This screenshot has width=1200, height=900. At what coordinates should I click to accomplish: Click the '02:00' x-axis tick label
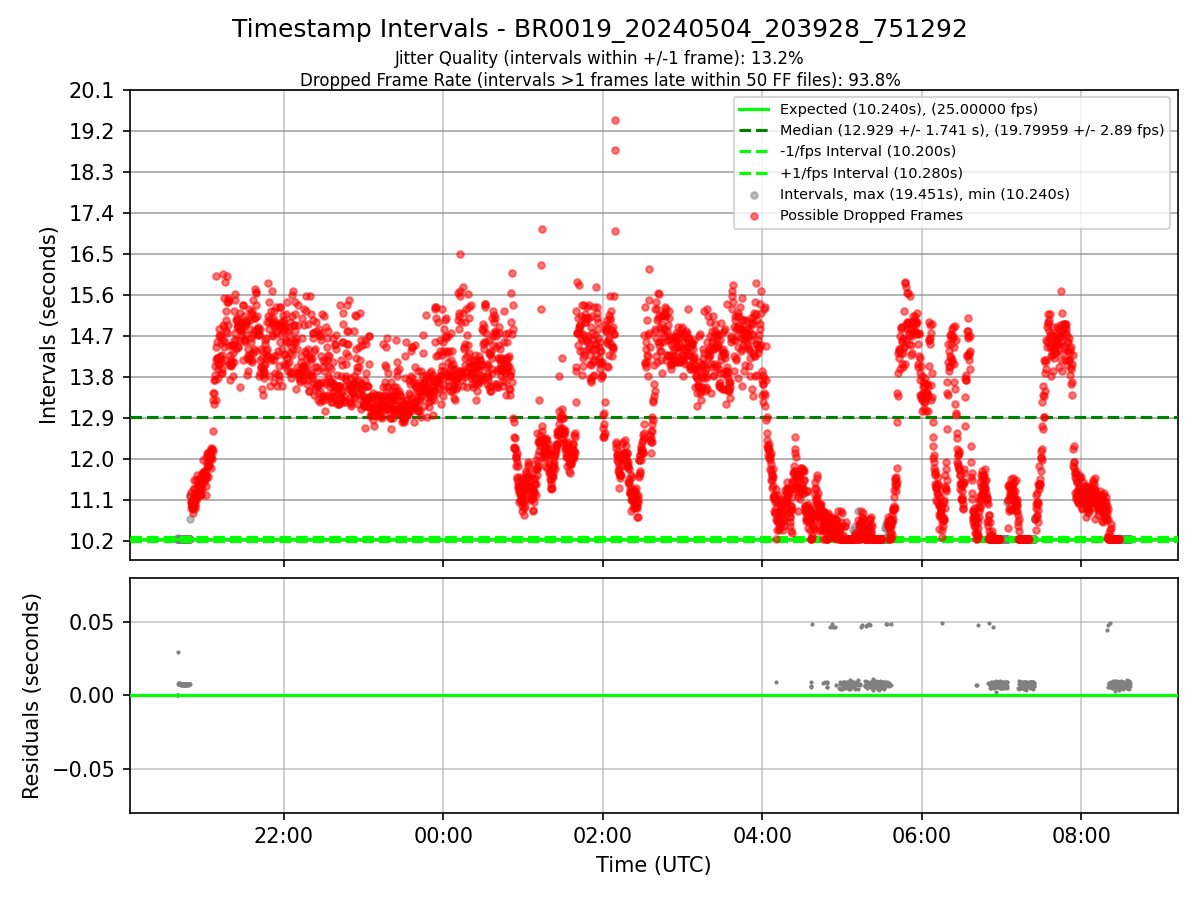603,834
